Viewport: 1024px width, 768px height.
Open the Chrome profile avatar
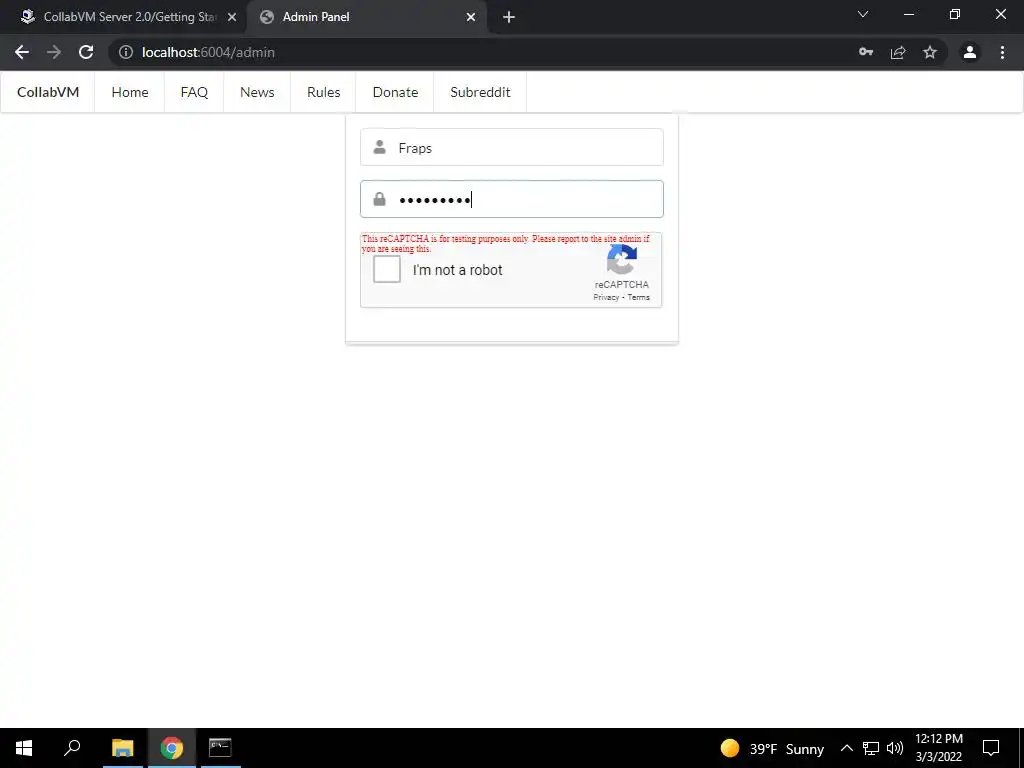click(x=970, y=52)
